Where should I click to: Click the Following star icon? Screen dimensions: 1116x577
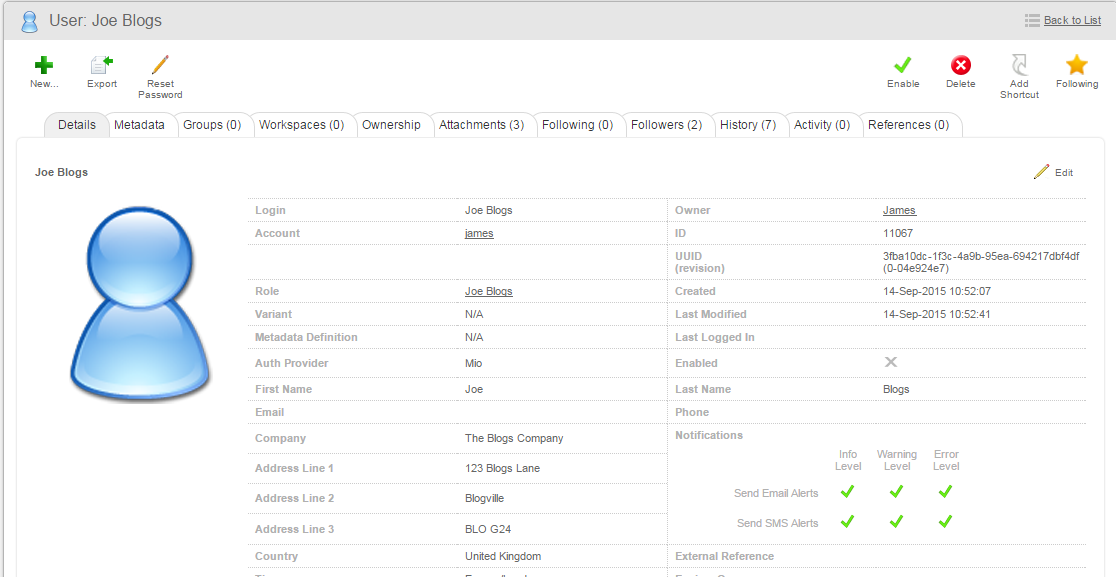point(1076,66)
